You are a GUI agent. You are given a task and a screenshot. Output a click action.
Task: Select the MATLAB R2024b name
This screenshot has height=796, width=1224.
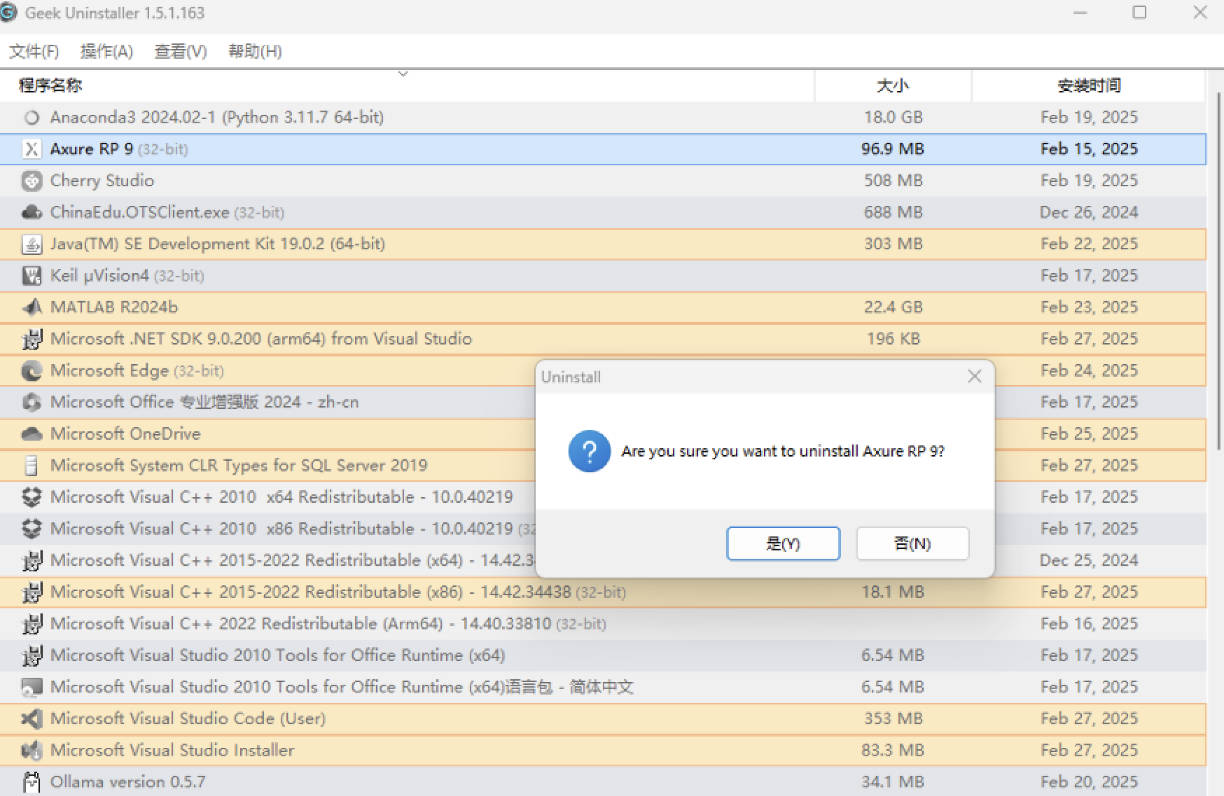click(x=114, y=307)
